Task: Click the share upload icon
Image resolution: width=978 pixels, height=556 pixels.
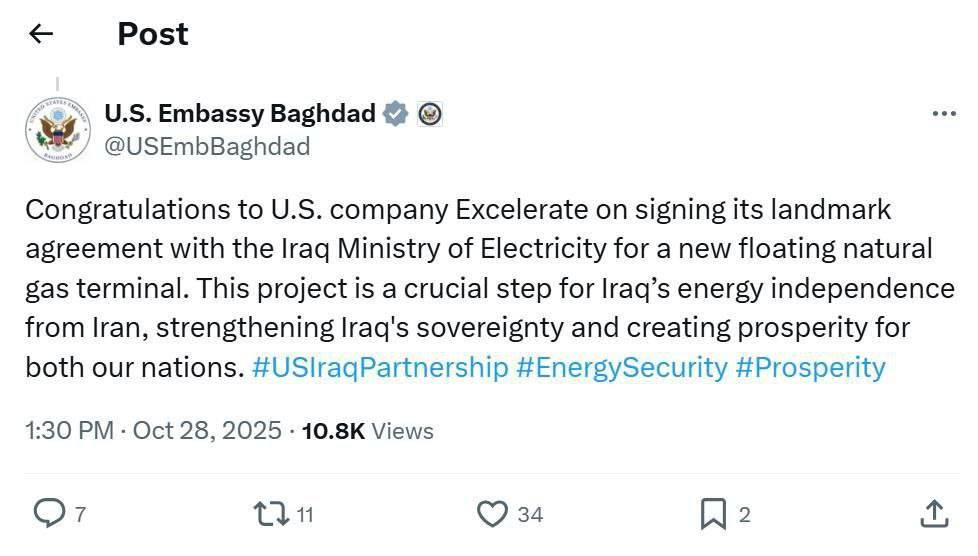Action: click(x=933, y=514)
